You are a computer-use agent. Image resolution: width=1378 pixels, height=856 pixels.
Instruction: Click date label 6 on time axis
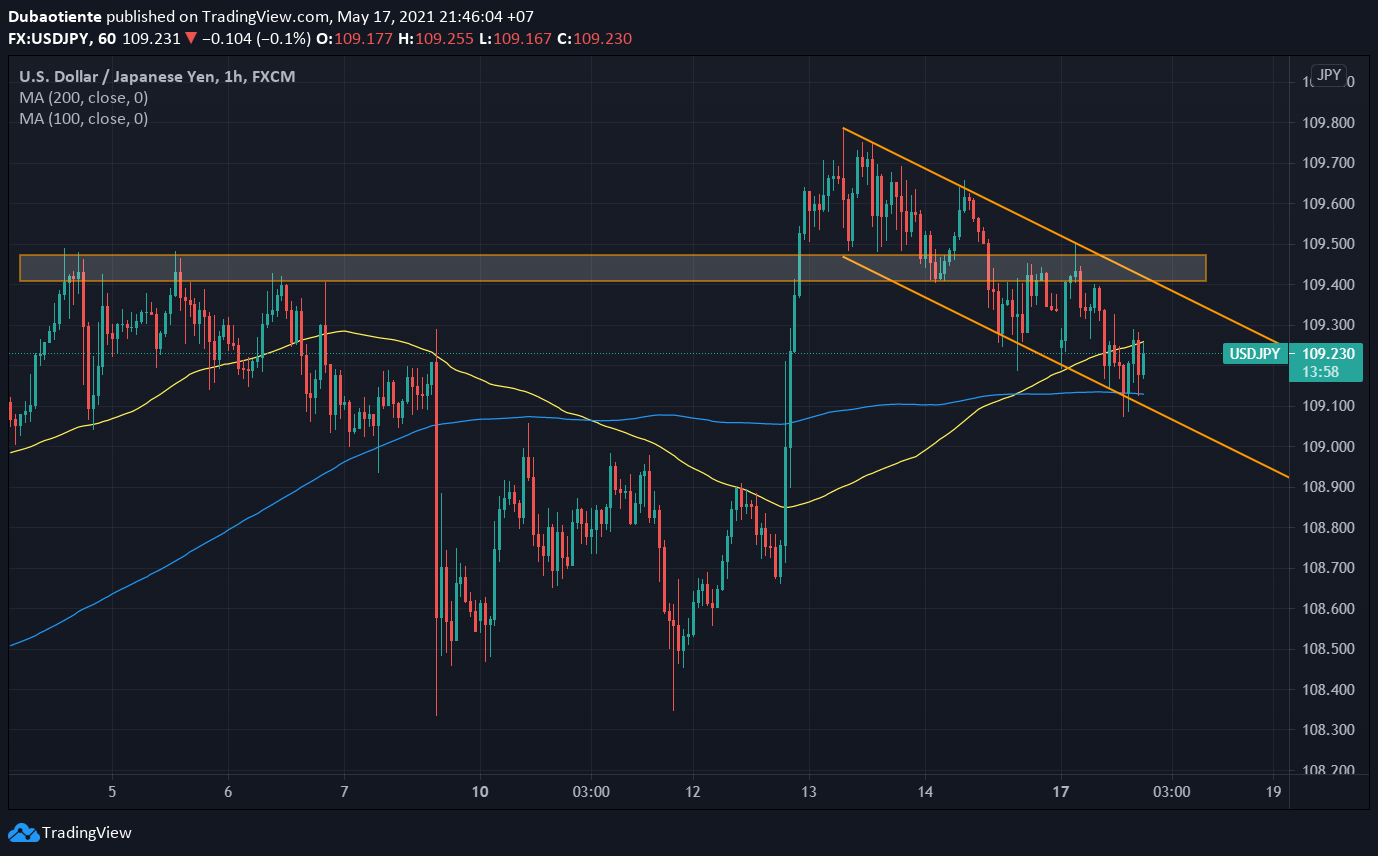(229, 791)
